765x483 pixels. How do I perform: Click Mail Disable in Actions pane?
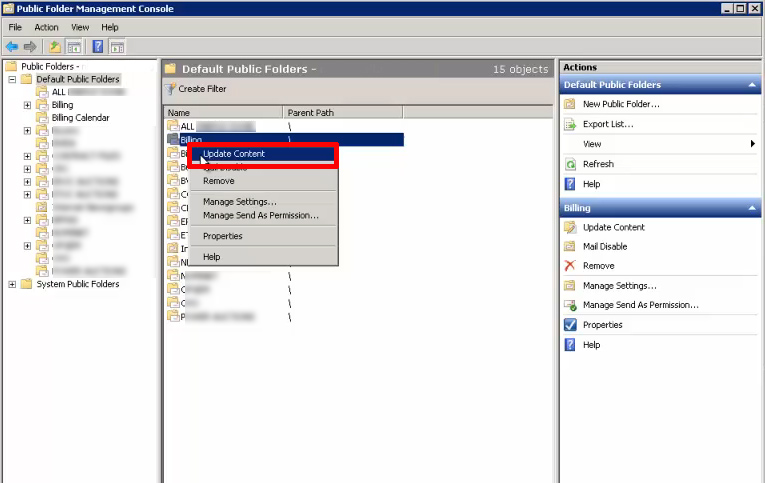[x=605, y=246]
